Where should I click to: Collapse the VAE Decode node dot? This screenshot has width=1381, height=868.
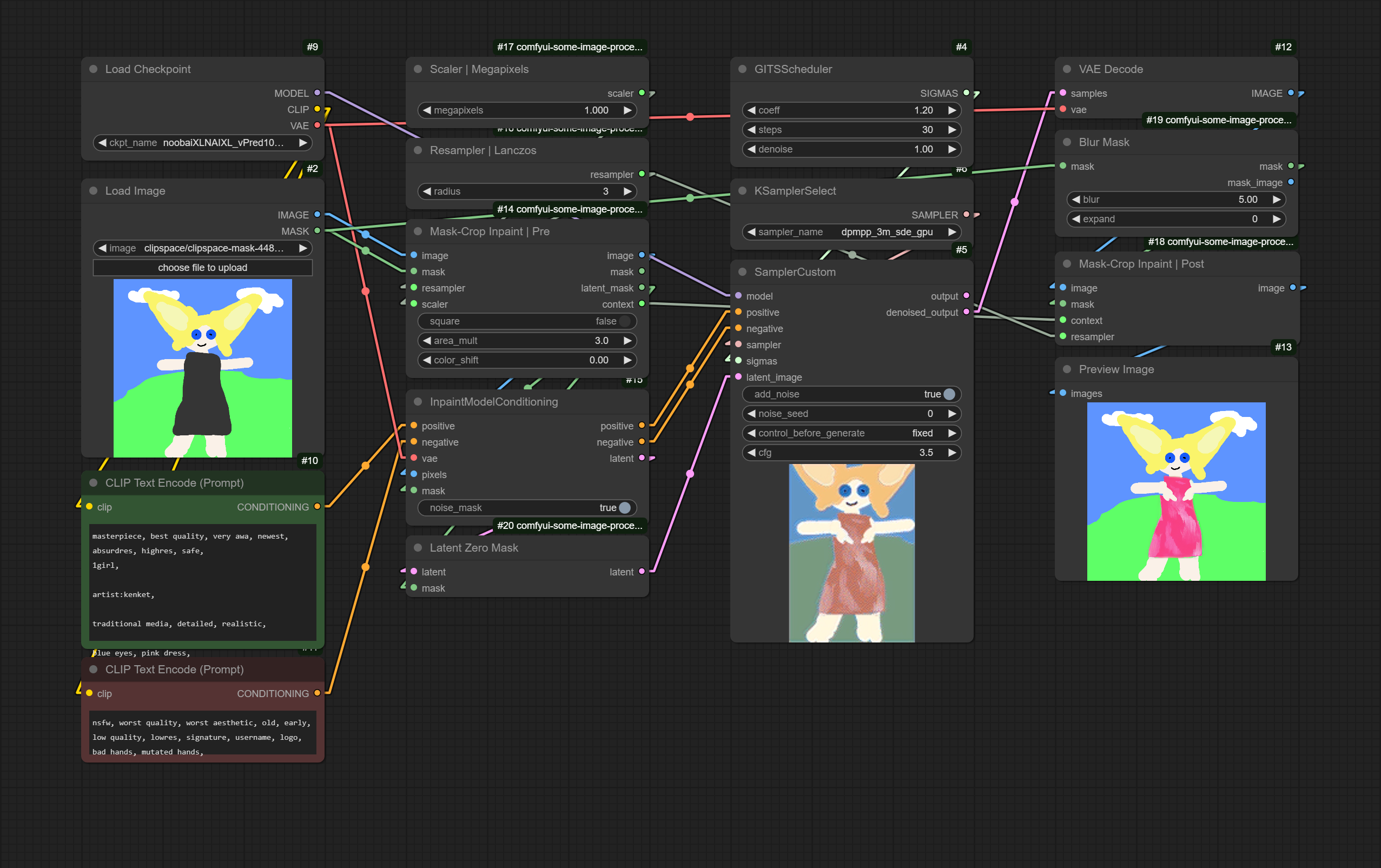tap(1067, 69)
